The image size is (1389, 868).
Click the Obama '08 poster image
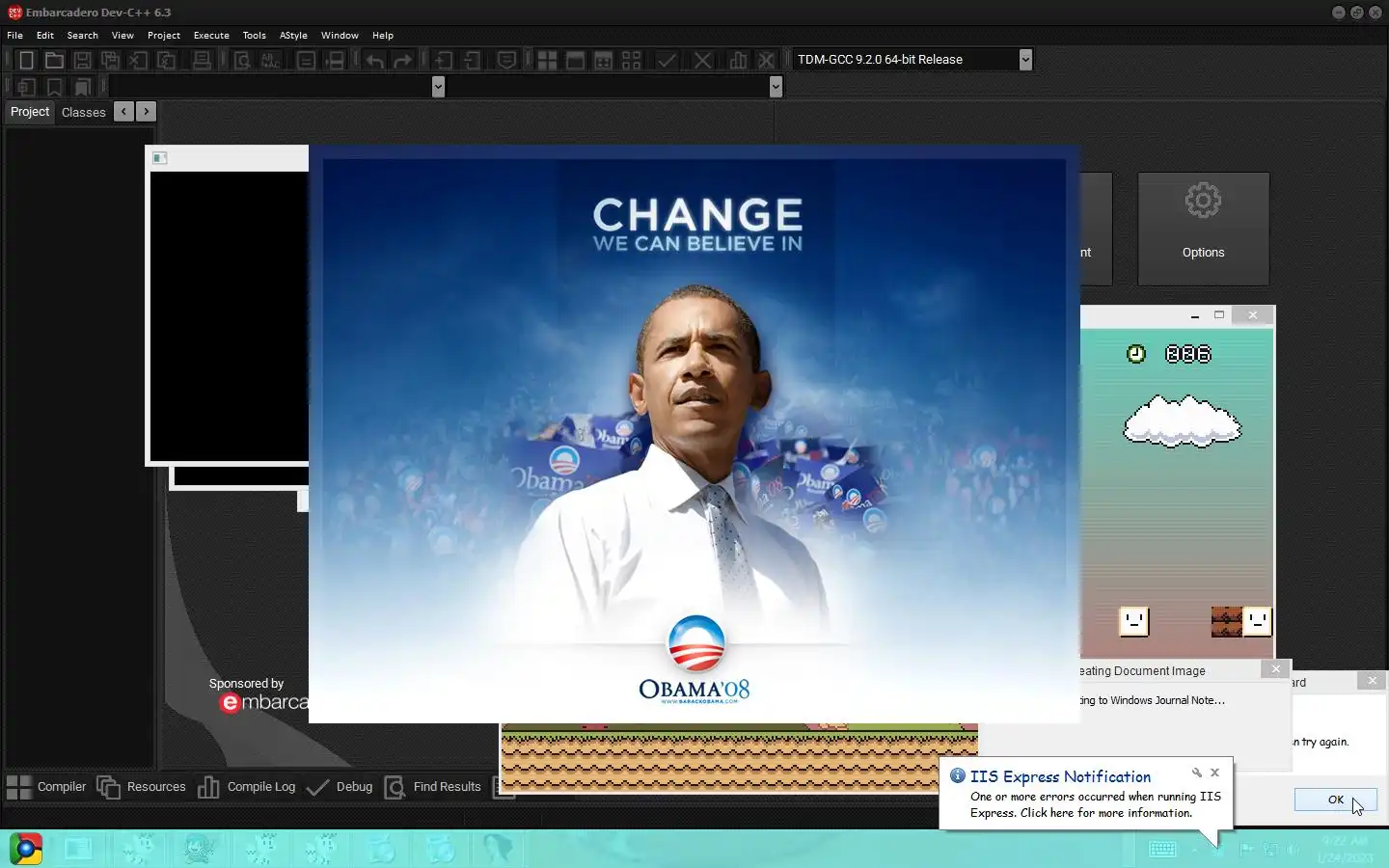tap(694, 434)
